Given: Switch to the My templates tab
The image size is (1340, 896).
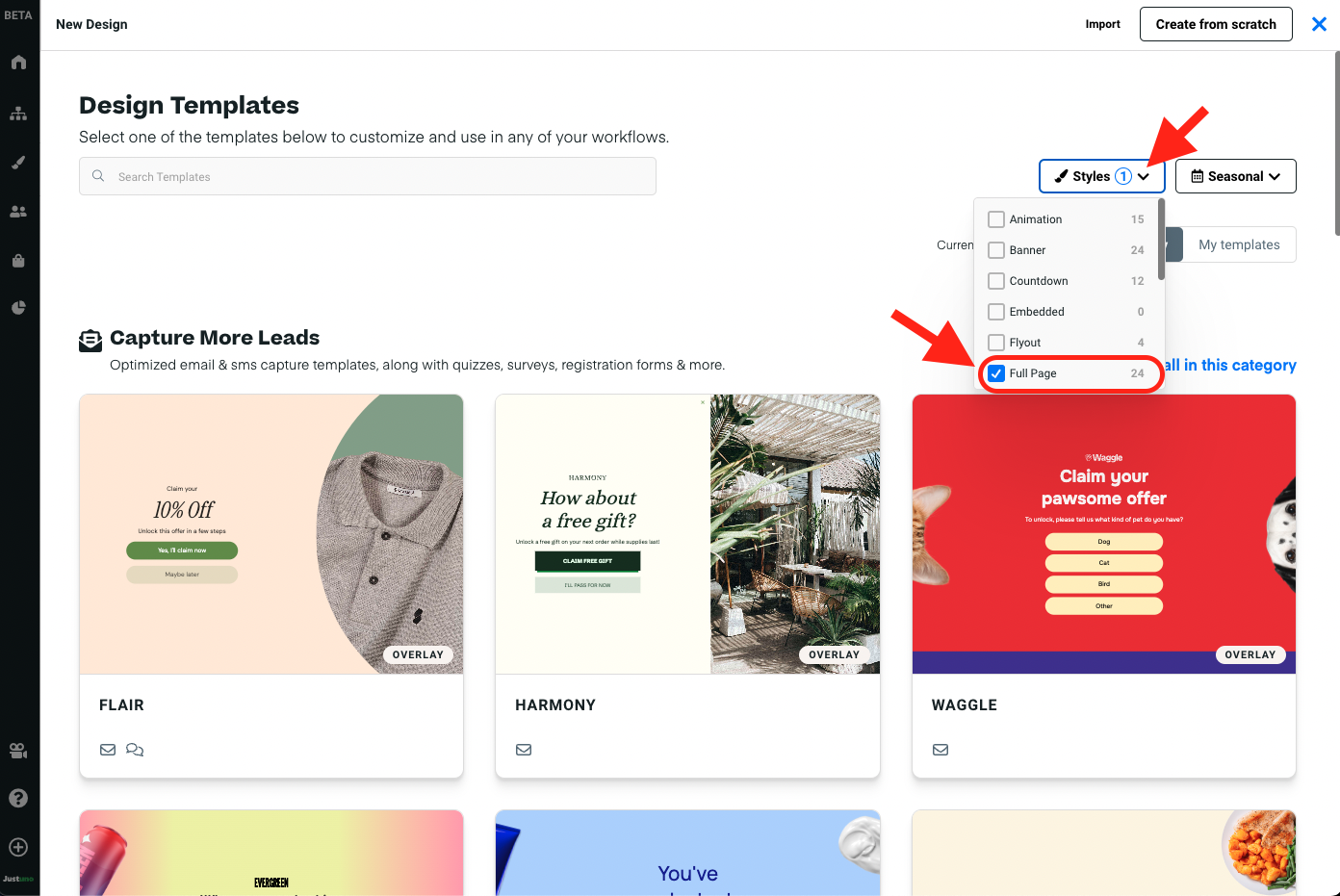Looking at the screenshot, I should pos(1239,244).
